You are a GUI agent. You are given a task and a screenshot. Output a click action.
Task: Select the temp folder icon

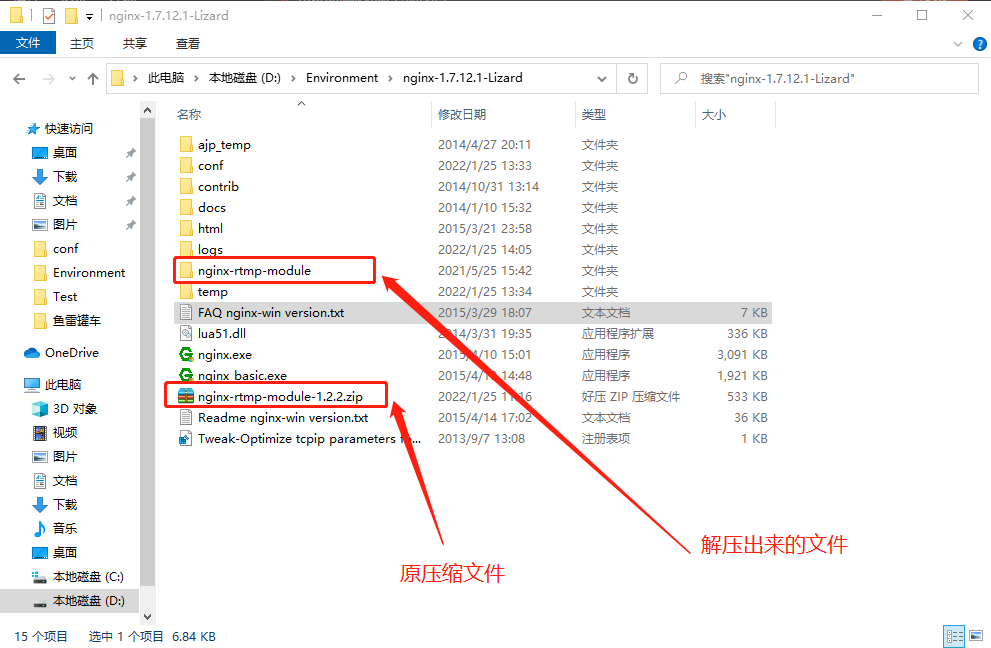186,291
